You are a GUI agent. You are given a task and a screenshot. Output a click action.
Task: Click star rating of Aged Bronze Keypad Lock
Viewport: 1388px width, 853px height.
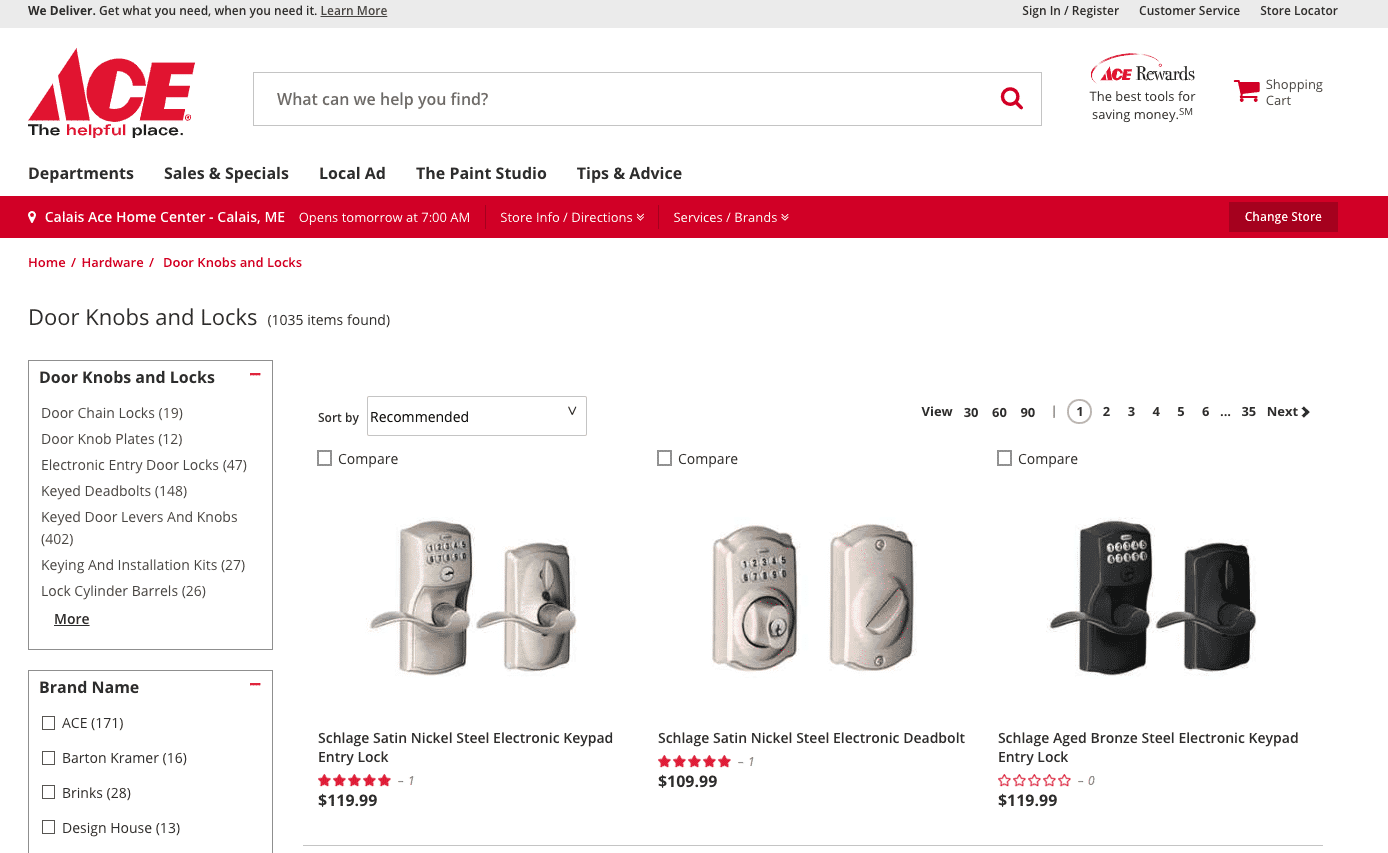click(1034, 780)
